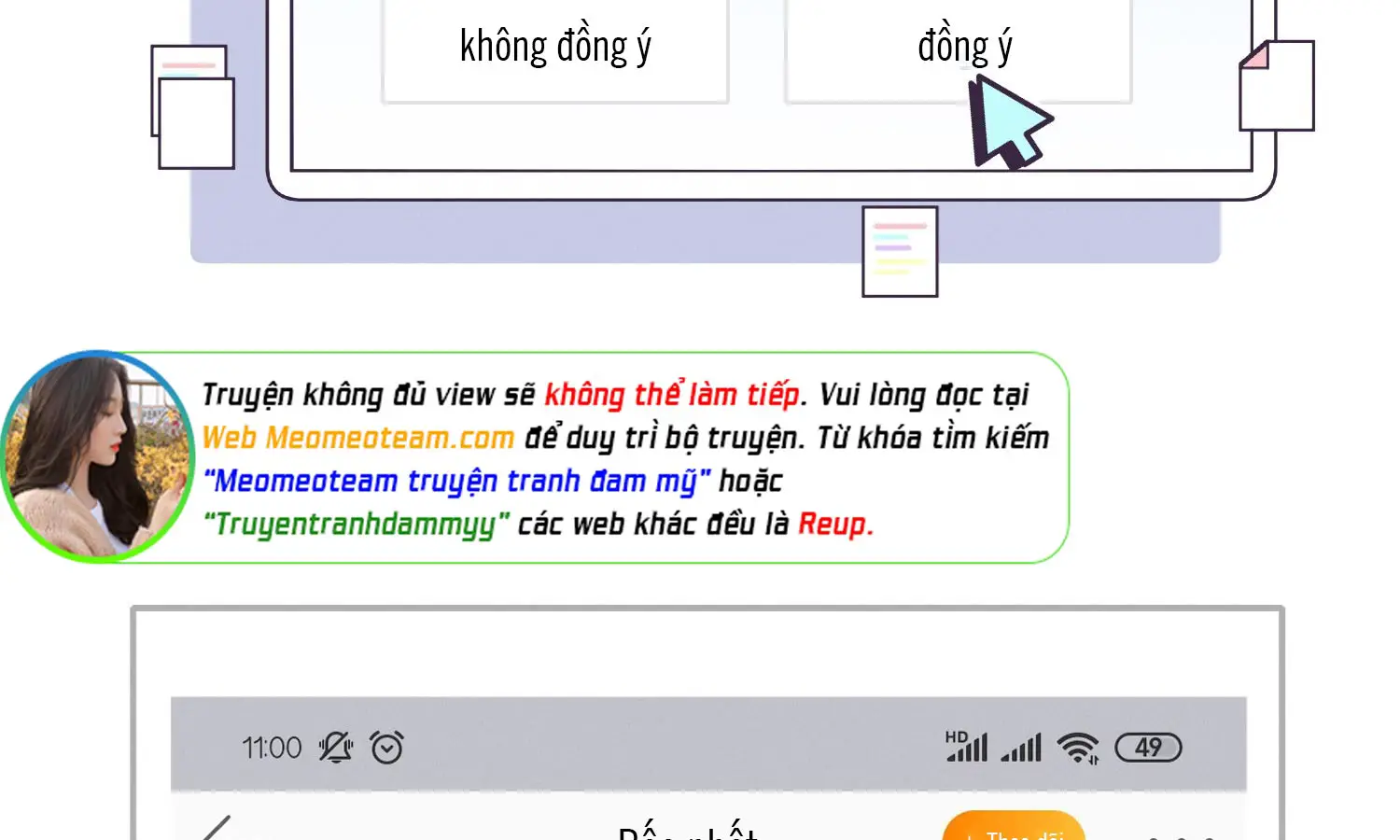The height and width of the screenshot is (840, 1400).
Task: Tap the alarm clock icon
Action: (x=386, y=748)
